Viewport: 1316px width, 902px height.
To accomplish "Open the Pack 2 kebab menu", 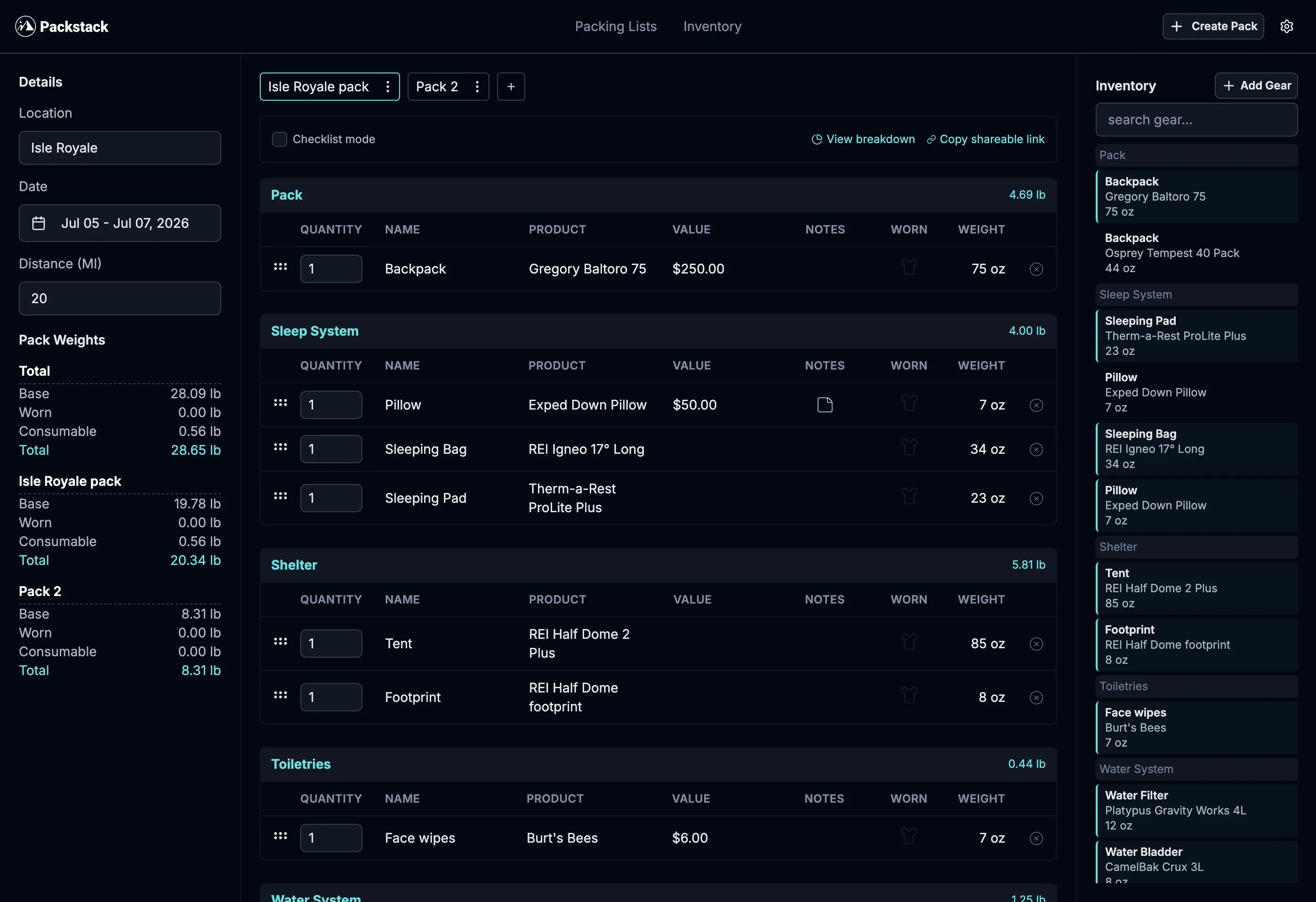I will pos(477,86).
